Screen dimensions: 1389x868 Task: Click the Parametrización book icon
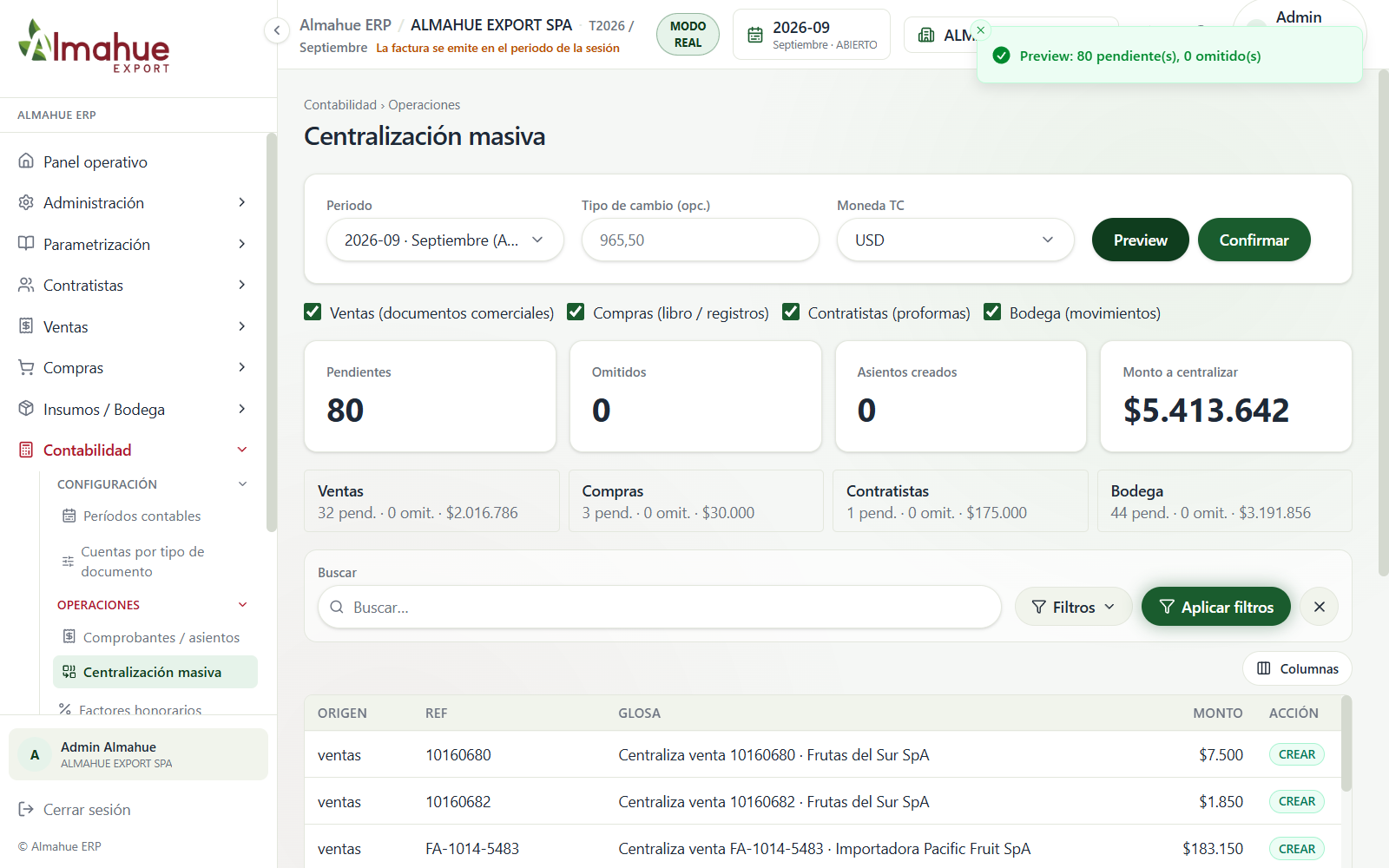pyautogui.click(x=26, y=244)
